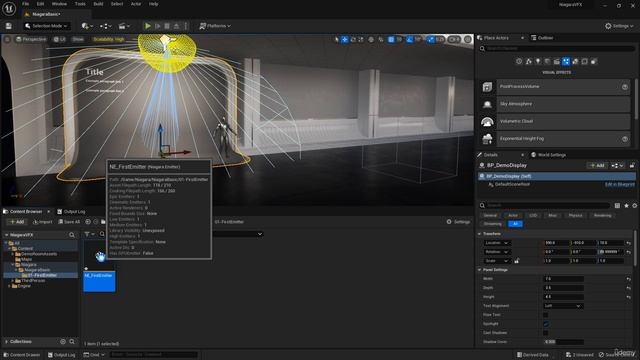
Task: Click the Place Actors search field
Action: 558,49
